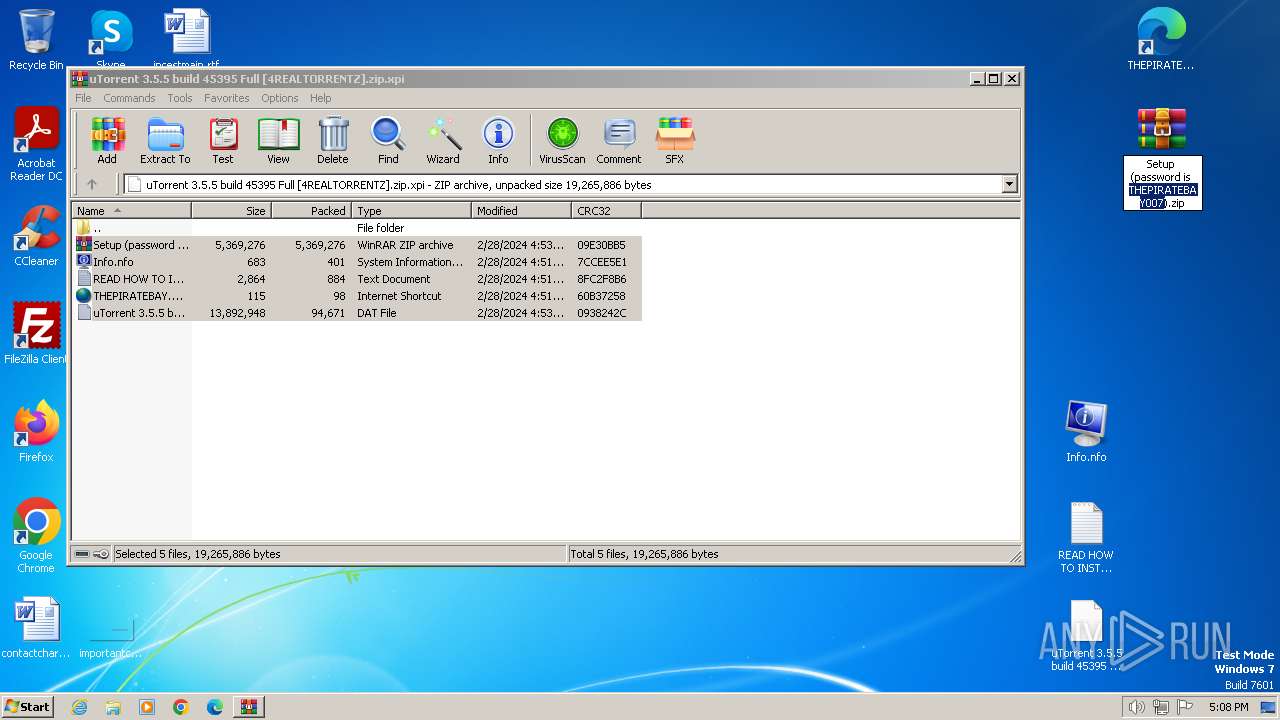Open the archive Comment tool

click(619, 141)
